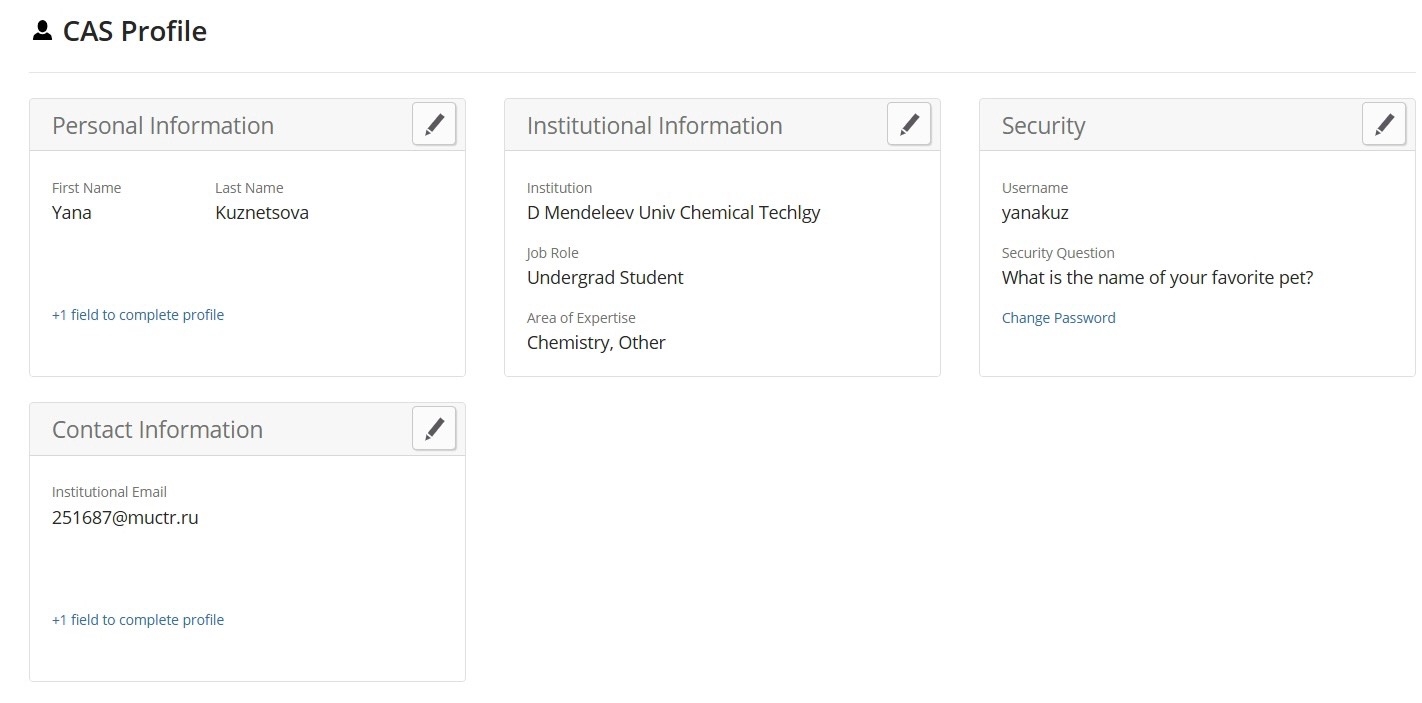
Task: Click Change Password link
Action: (x=1058, y=318)
